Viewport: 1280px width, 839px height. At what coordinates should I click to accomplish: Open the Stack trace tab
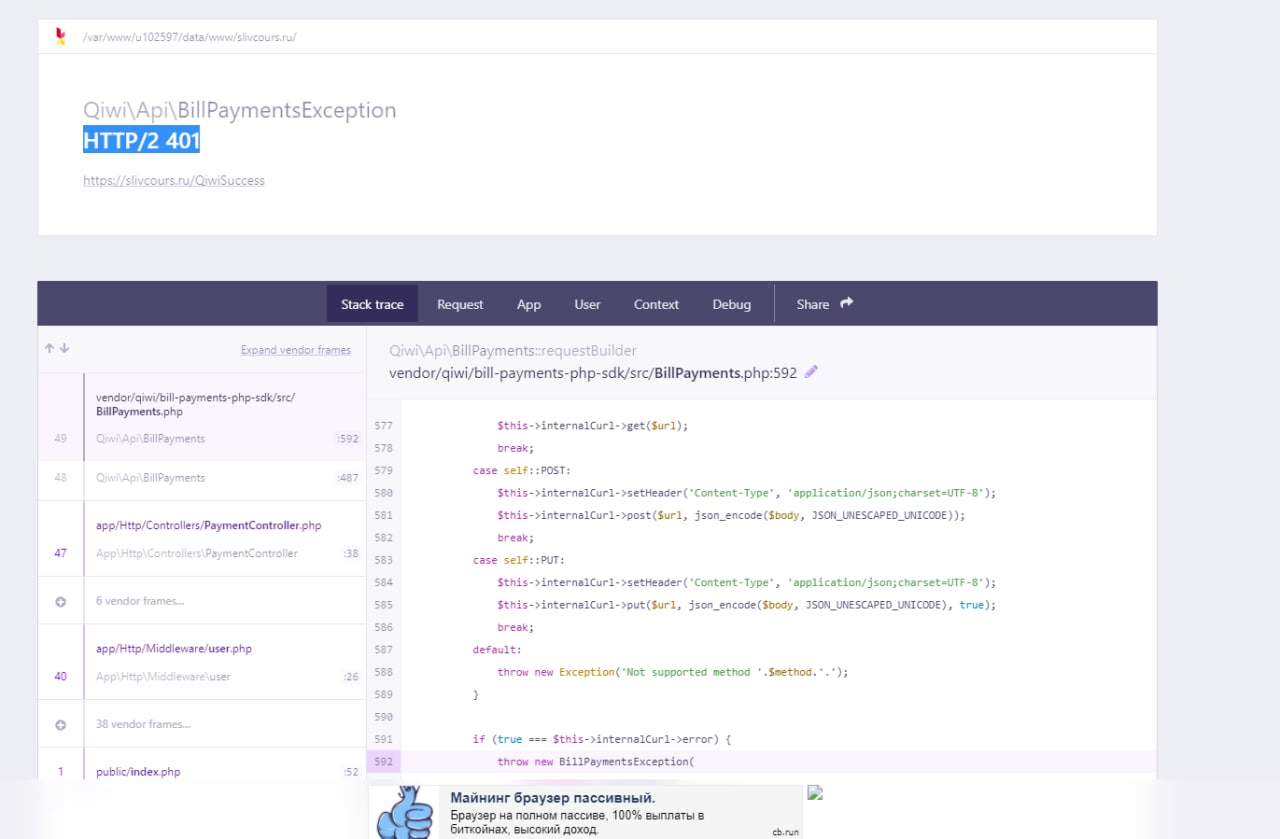tap(372, 304)
